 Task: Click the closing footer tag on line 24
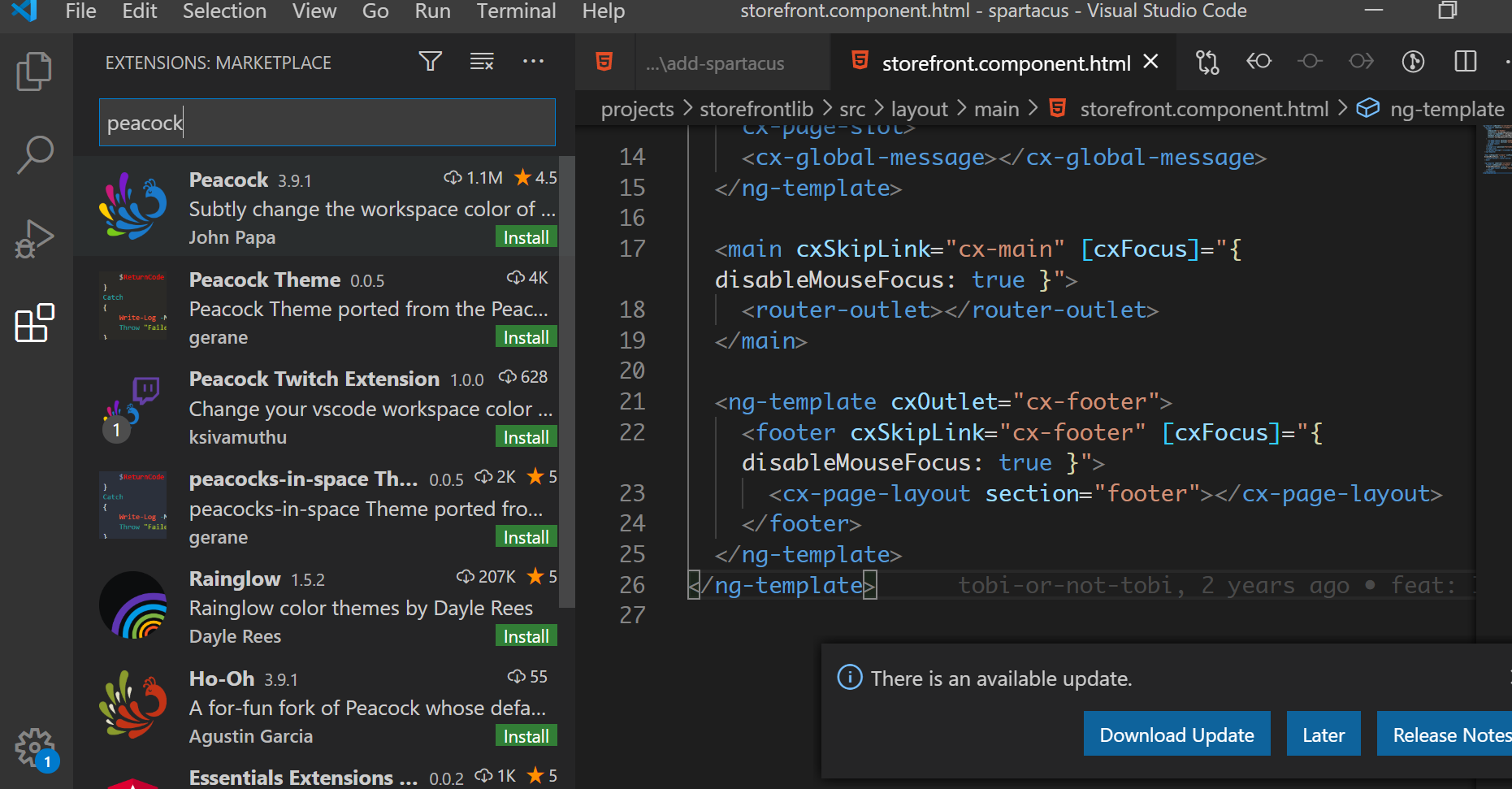(x=801, y=523)
